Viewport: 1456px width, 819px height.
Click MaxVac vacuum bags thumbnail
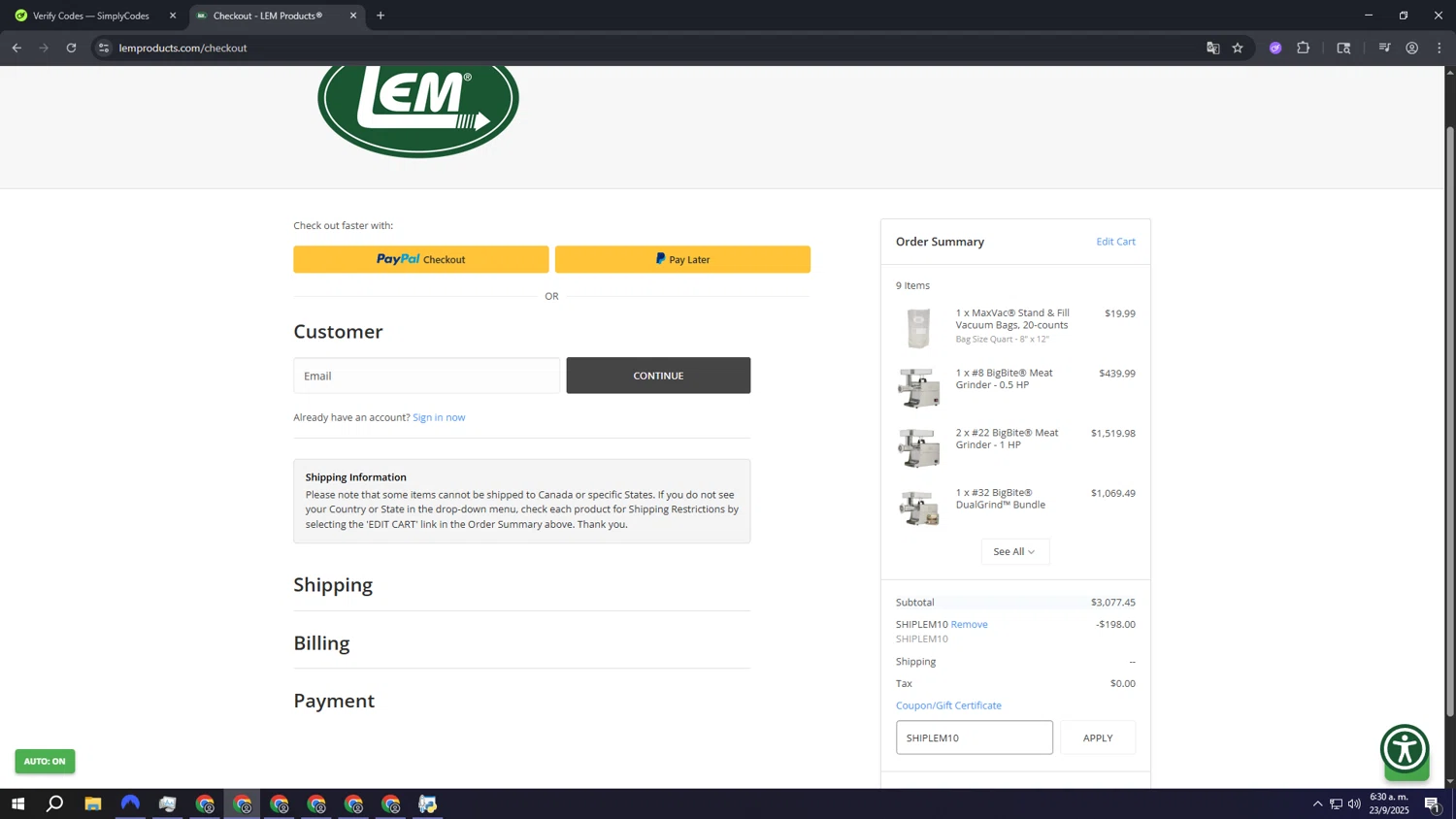[918, 328]
